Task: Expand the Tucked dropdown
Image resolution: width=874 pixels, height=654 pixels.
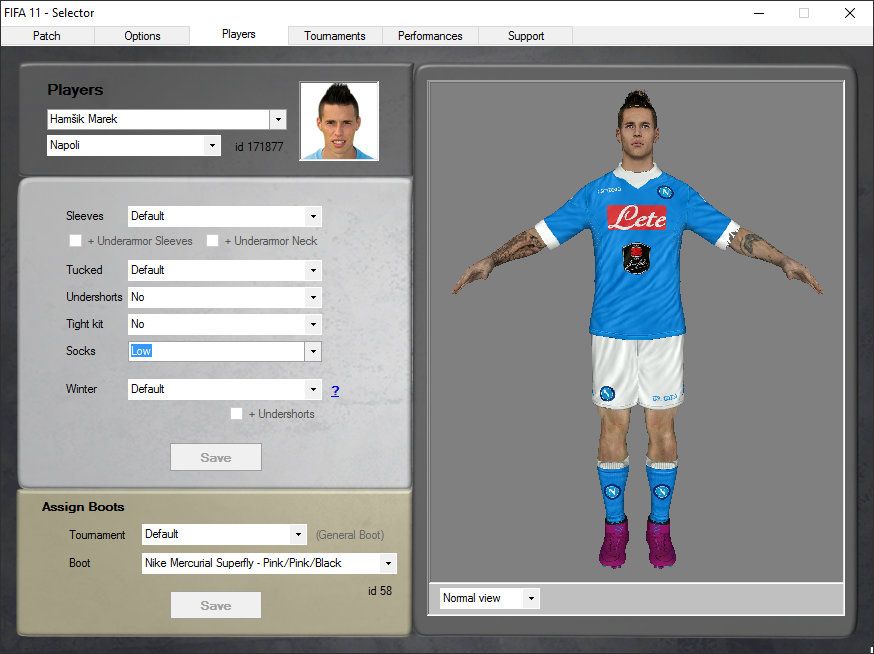Action: (312, 270)
